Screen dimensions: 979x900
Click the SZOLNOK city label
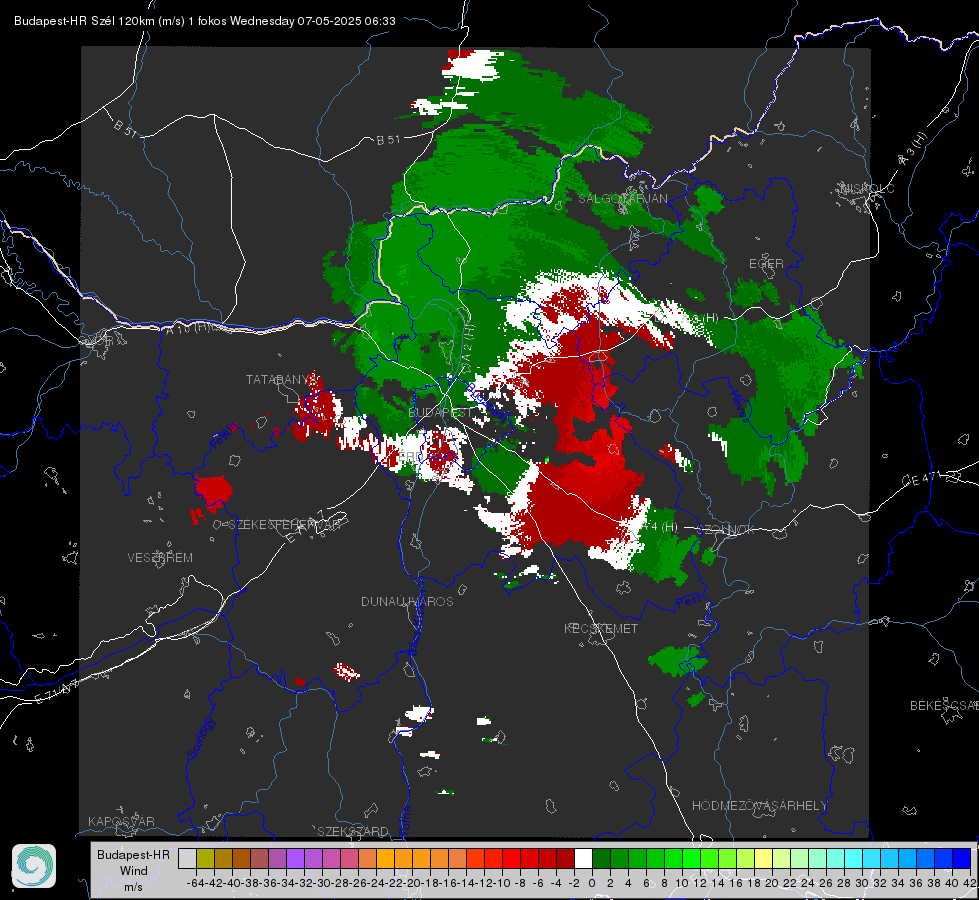[728, 530]
